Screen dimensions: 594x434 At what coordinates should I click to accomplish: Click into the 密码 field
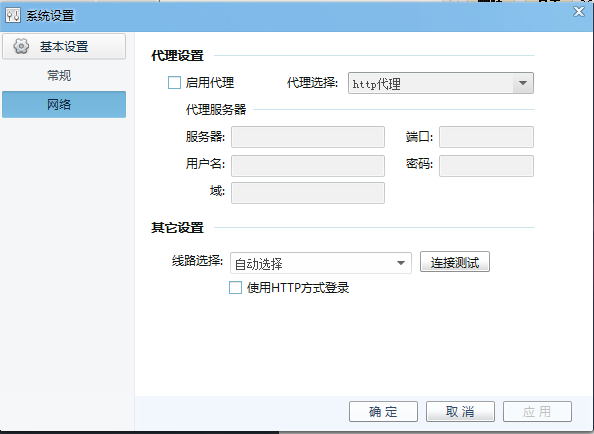point(486,165)
